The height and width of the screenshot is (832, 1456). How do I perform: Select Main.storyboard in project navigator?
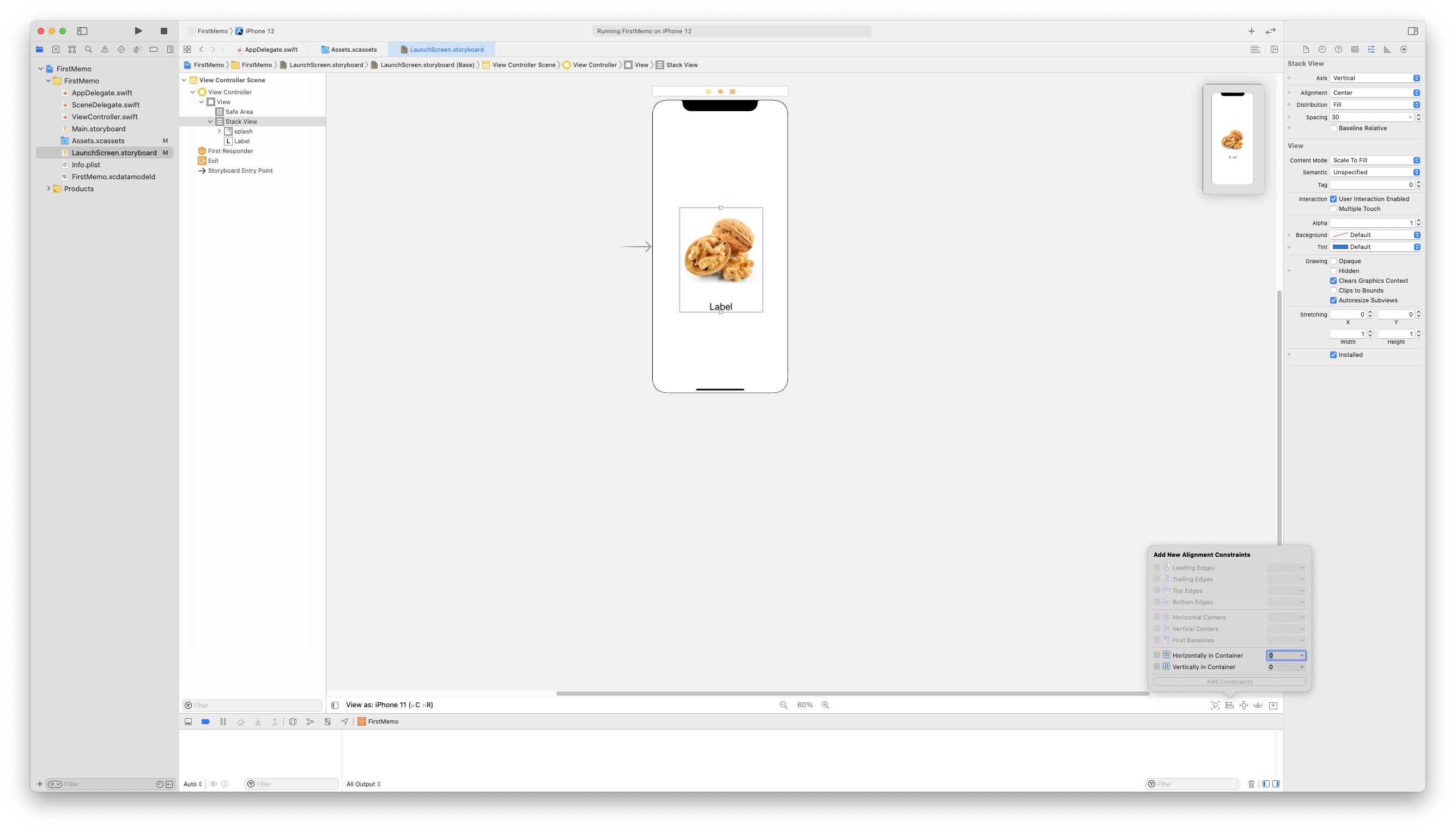(x=98, y=129)
